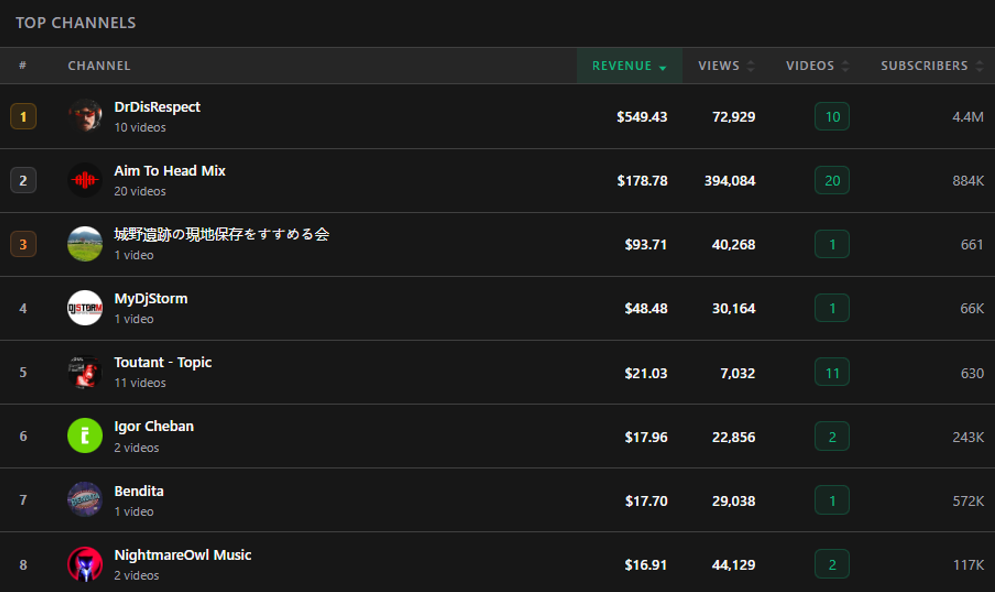Select the Toutant - Topic avatar
Screen dimensions: 995x592
tap(84, 372)
